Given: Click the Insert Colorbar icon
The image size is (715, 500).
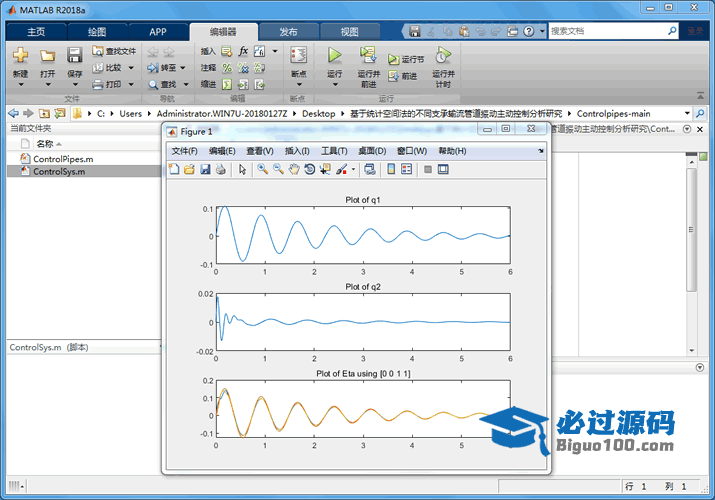Looking at the screenshot, I should pos(391,170).
